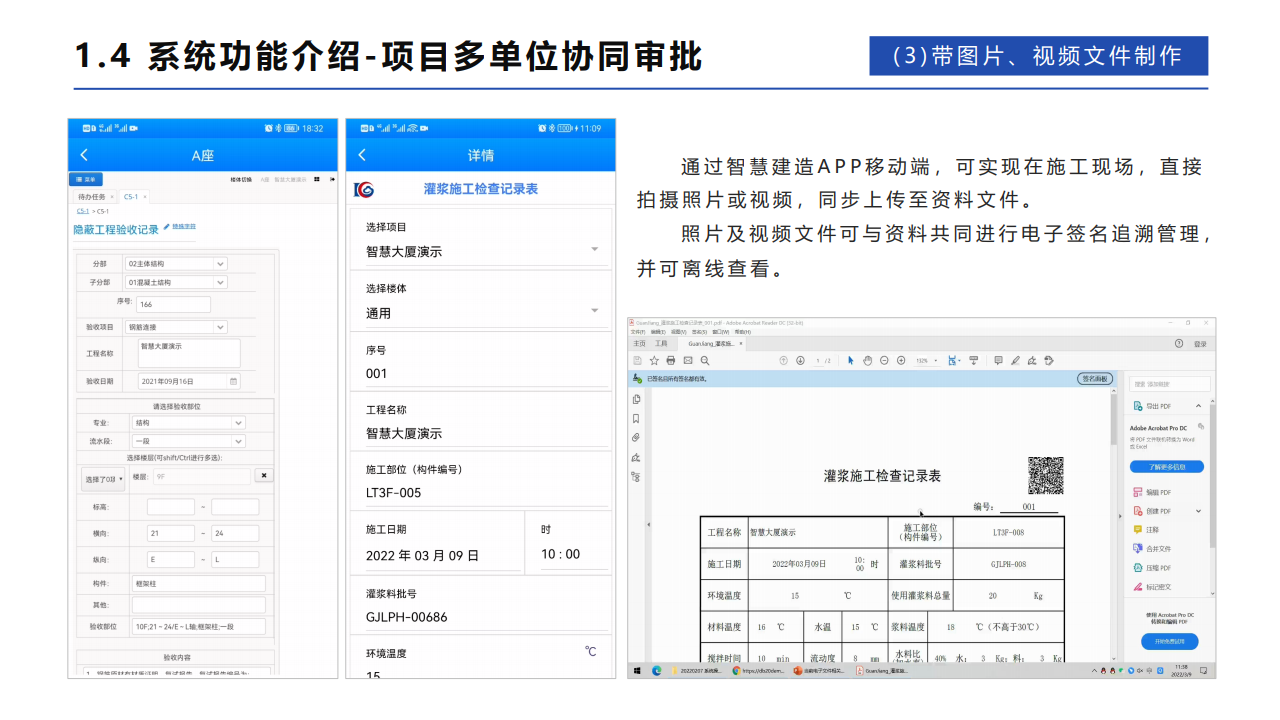Select the arrow selection tool in Acrobat
The image size is (1280, 720).
coord(851,360)
